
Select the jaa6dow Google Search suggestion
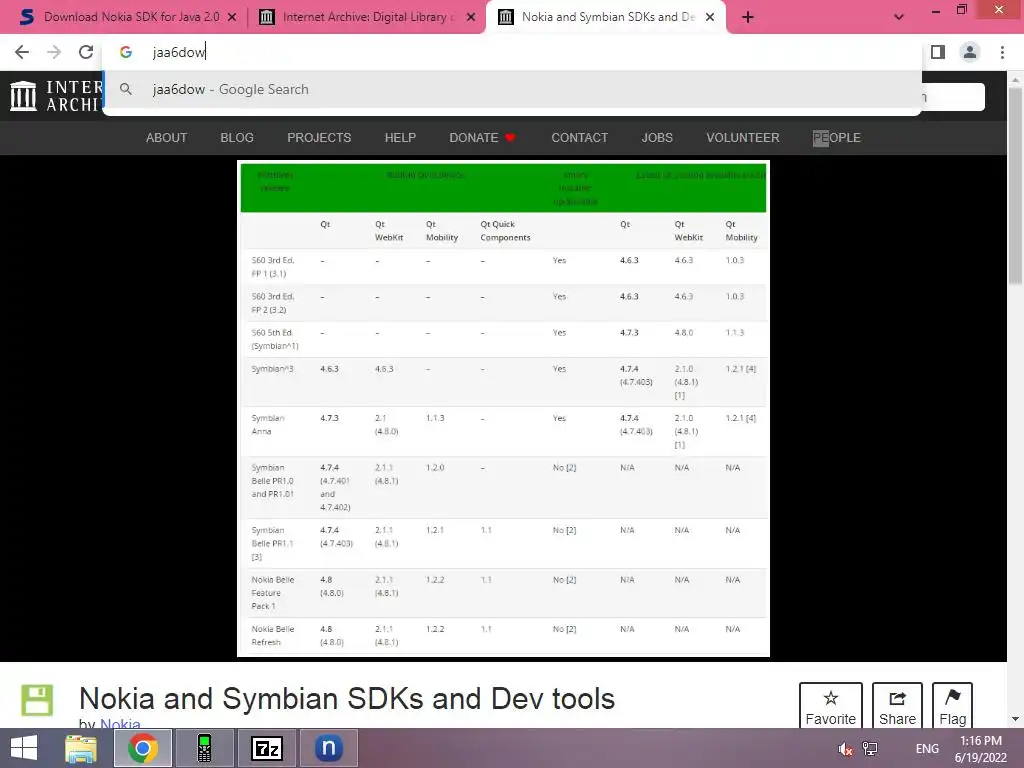512,89
